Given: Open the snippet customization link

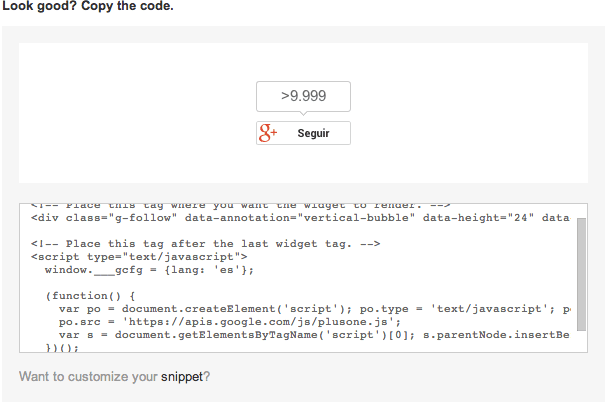Looking at the screenshot, I should click(x=181, y=377).
